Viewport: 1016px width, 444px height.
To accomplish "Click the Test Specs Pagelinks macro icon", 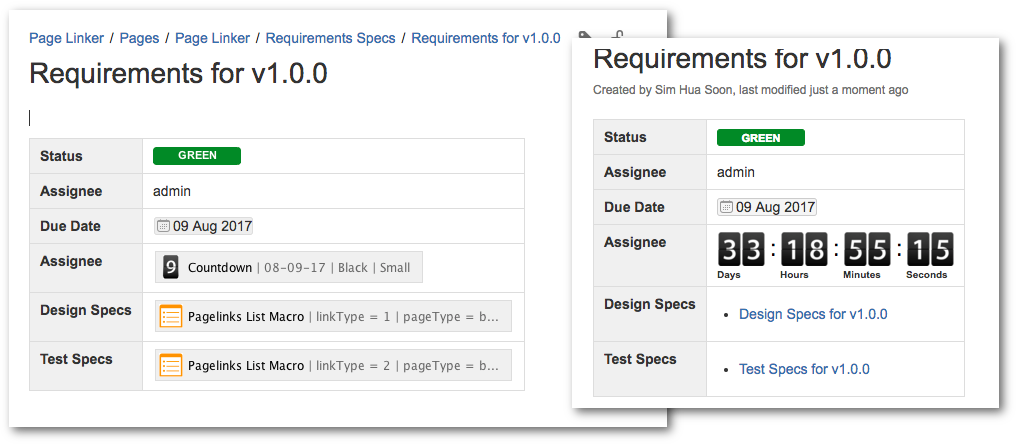I will pos(171,366).
